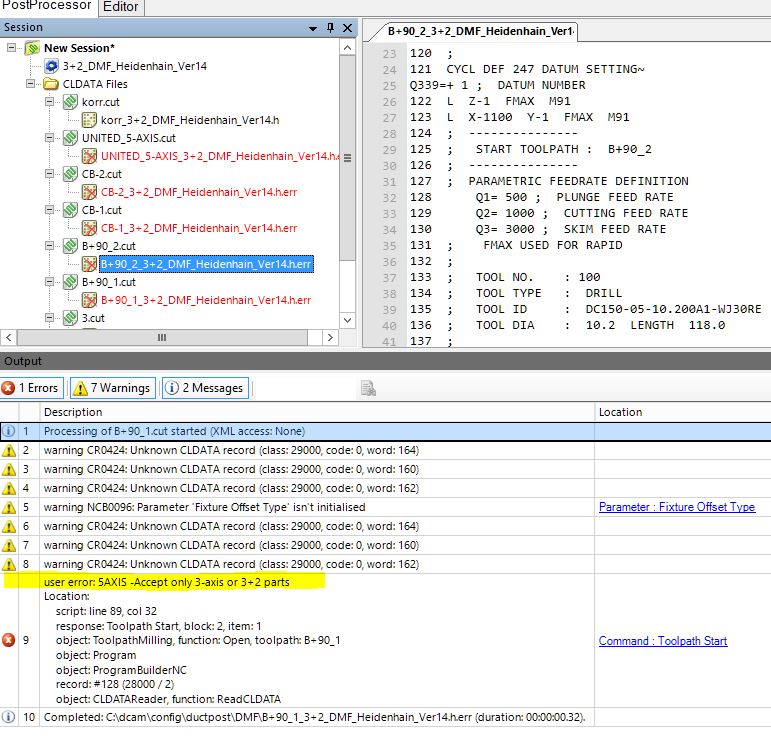Toggle the 2 Messages filter
The height and width of the screenshot is (744, 771).
pyautogui.click(x=205, y=388)
